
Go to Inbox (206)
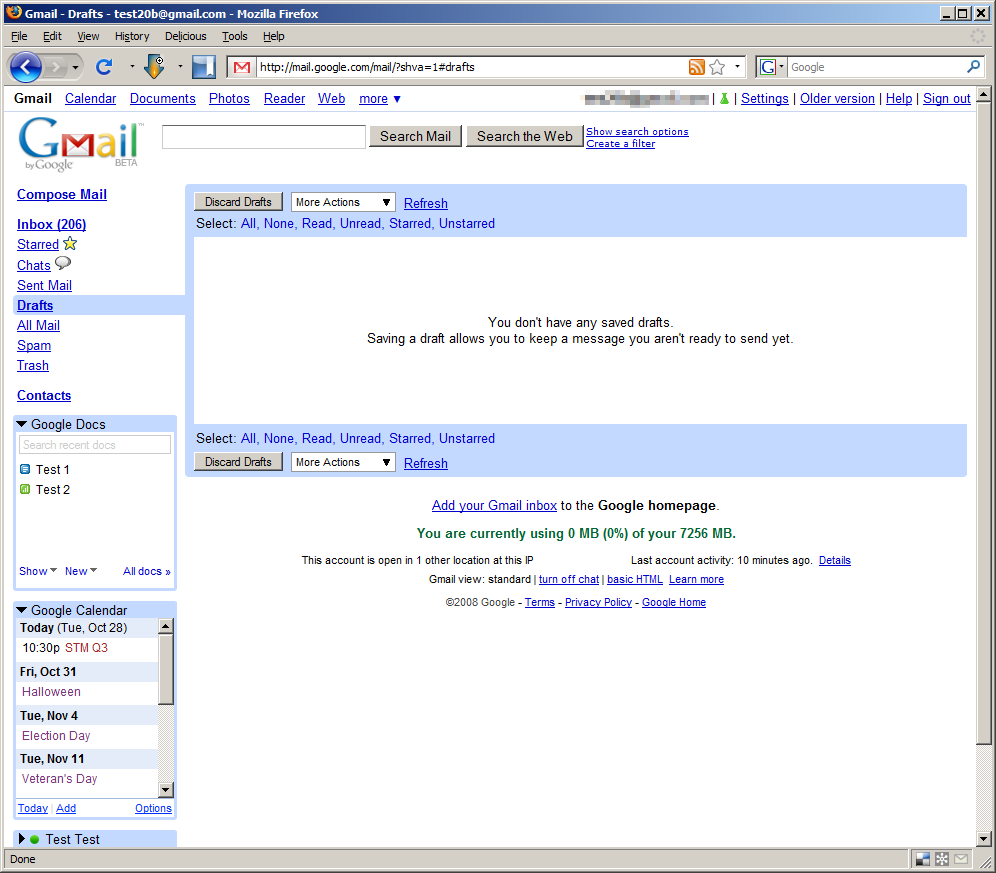pyautogui.click(x=51, y=224)
